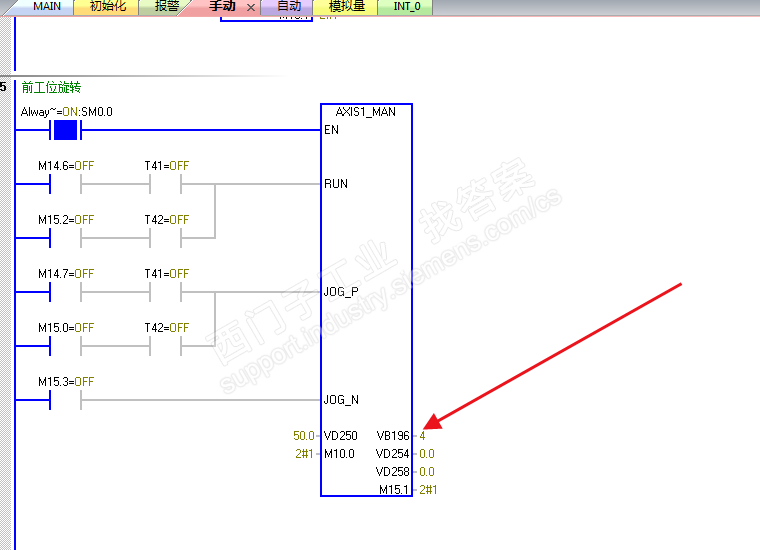Select the M14.7 contact symbol
Image resolution: width=760 pixels, height=550 pixels.
[x=65, y=292]
